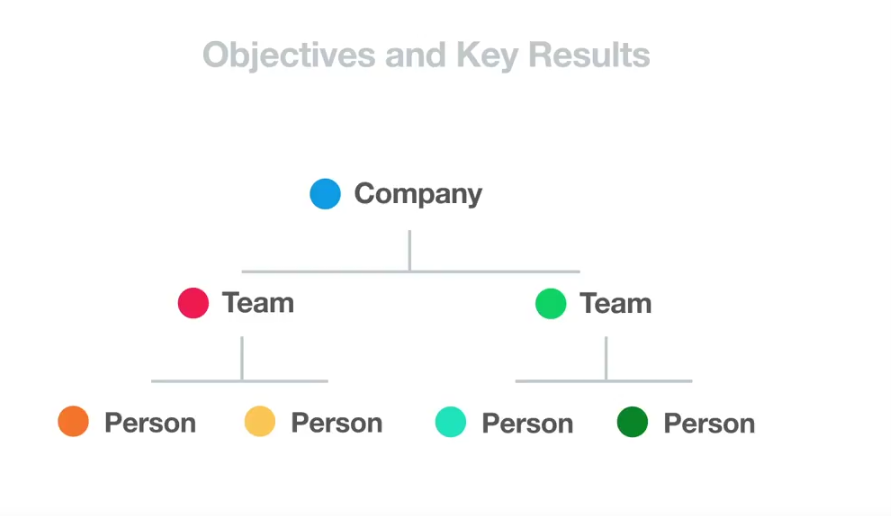This screenshot has width=891, height=516.
Task: Choose the yellow Person circle
Action: click(260, 421)
